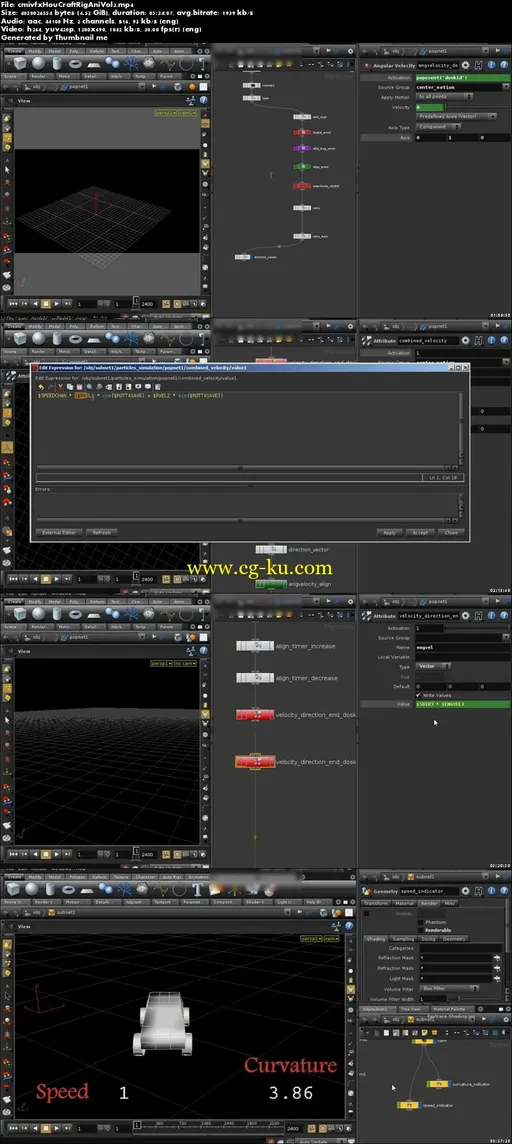Image resolution: width=512 pixels, height=1144 pixels.
Task: Switch to the Material Palette pane tab
Action: 452,1009
